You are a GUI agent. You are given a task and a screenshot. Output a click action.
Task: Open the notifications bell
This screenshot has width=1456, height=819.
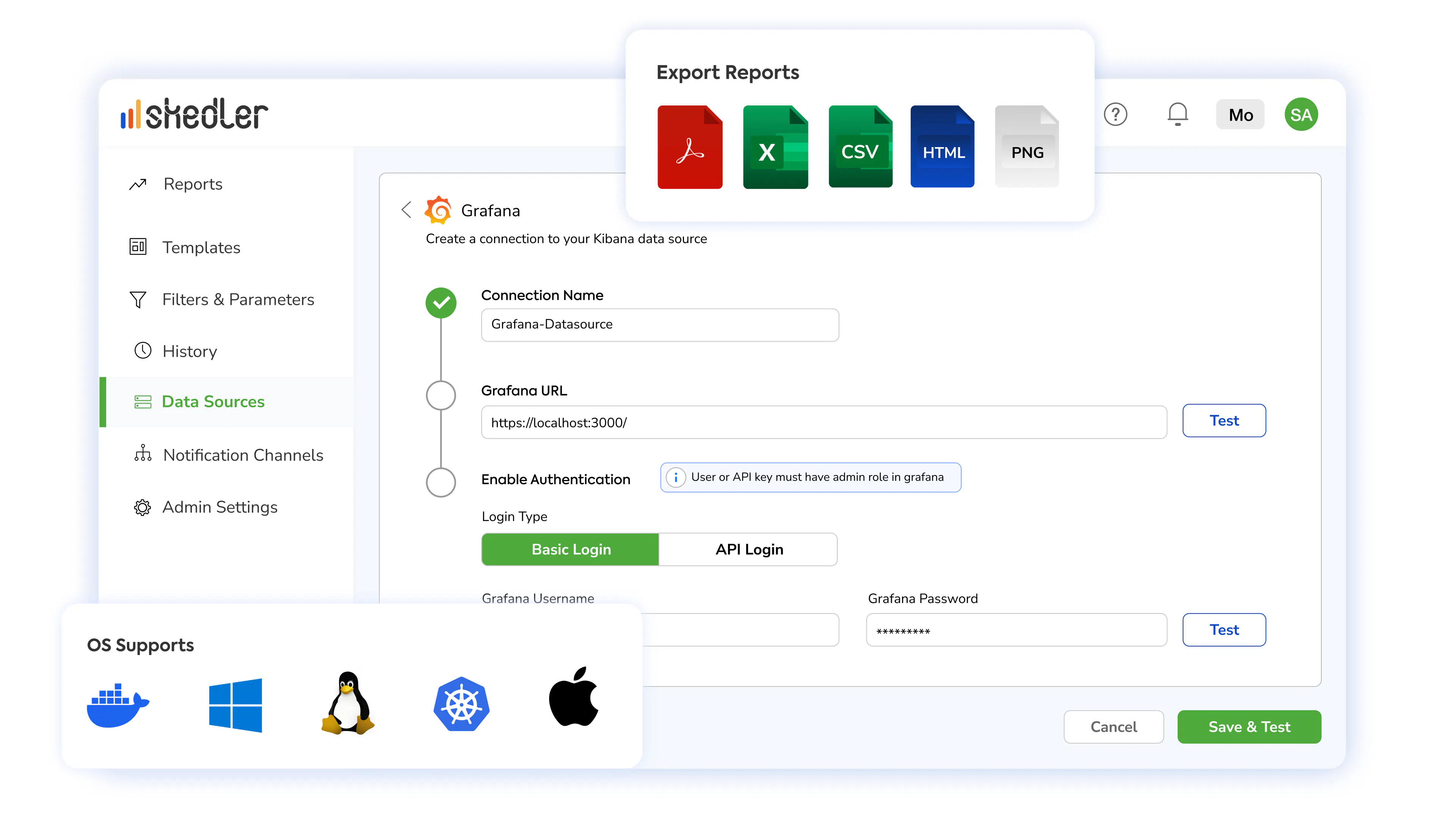1177,114
